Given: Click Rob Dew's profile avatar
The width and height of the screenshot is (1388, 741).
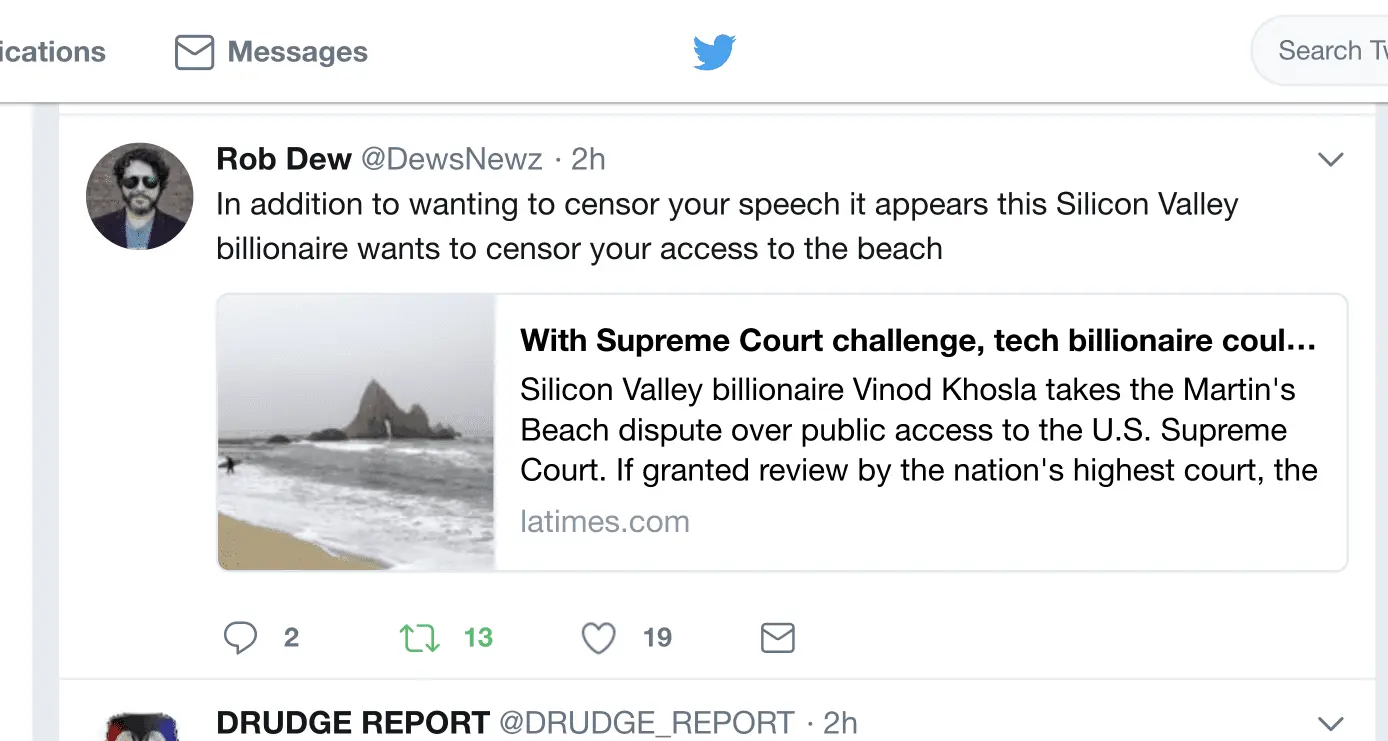Looking at the screenshot, I should pos(139,195).
